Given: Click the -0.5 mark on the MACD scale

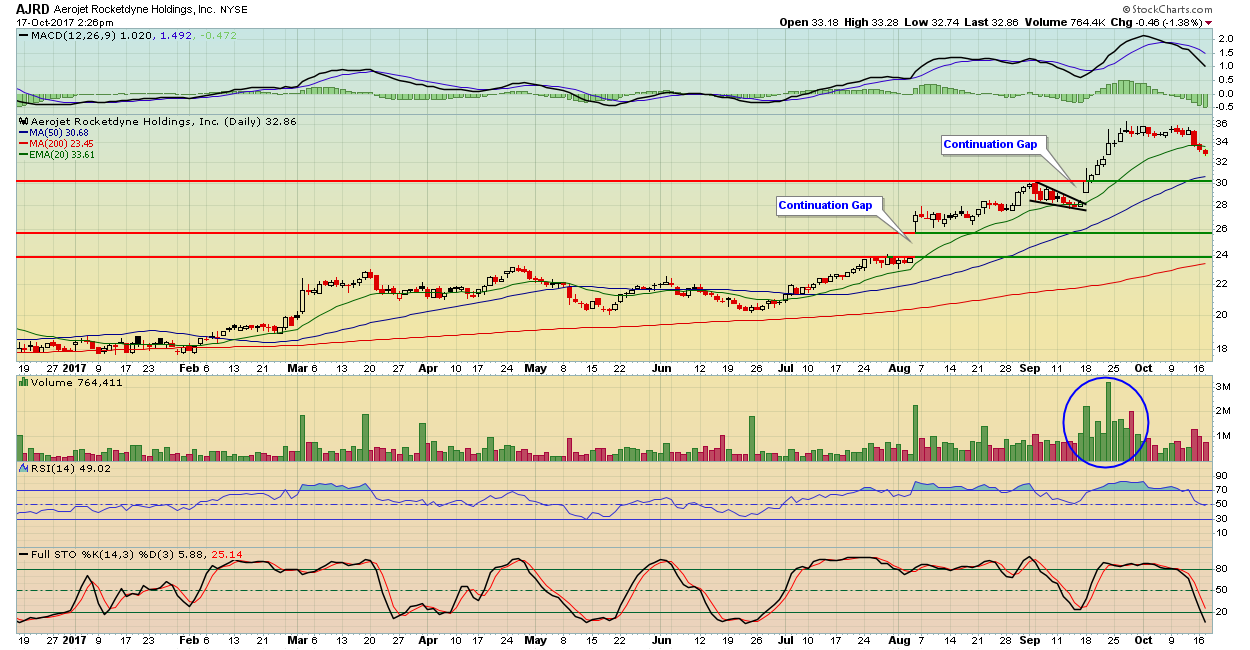Looking at the screenshot, I should click(1226, 106).
